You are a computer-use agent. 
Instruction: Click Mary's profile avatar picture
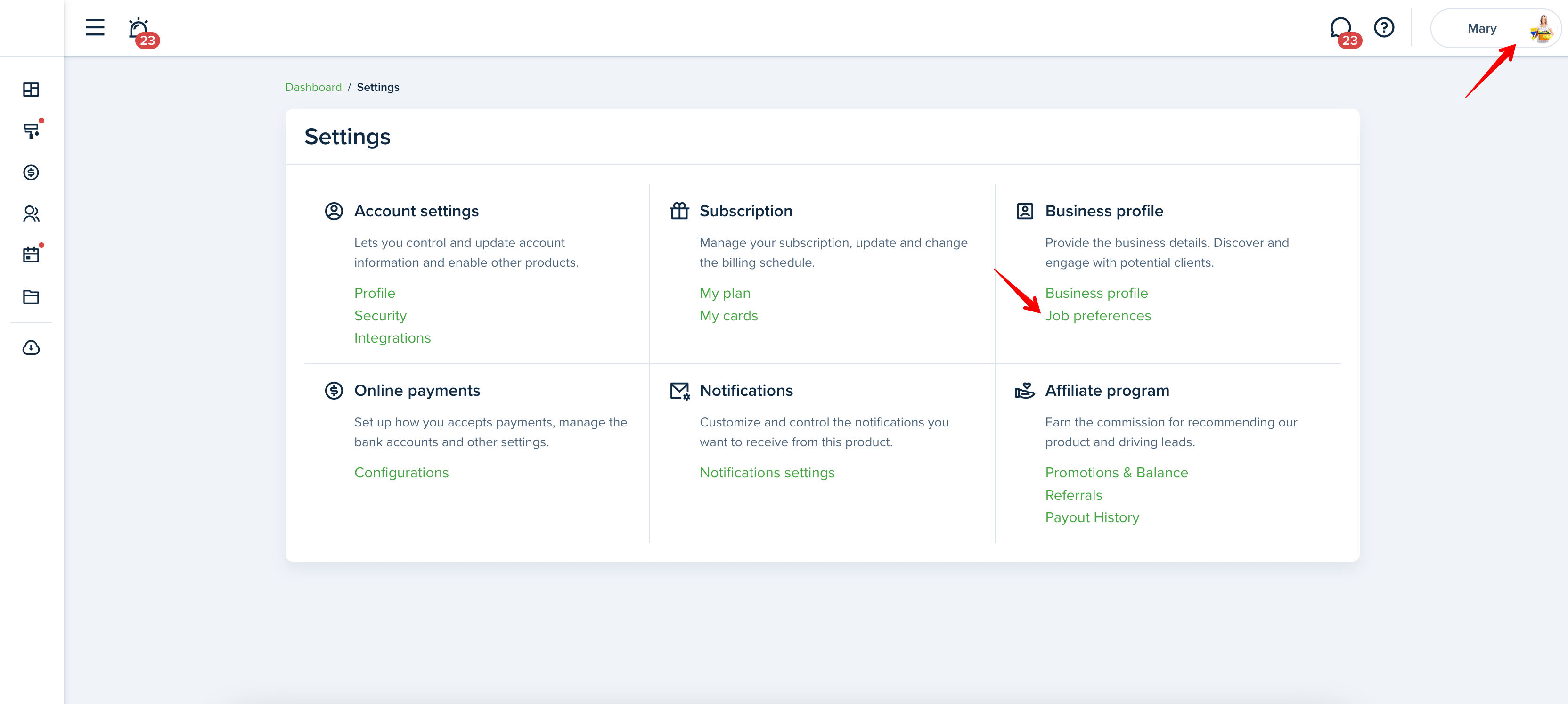tap(1541, 28)
